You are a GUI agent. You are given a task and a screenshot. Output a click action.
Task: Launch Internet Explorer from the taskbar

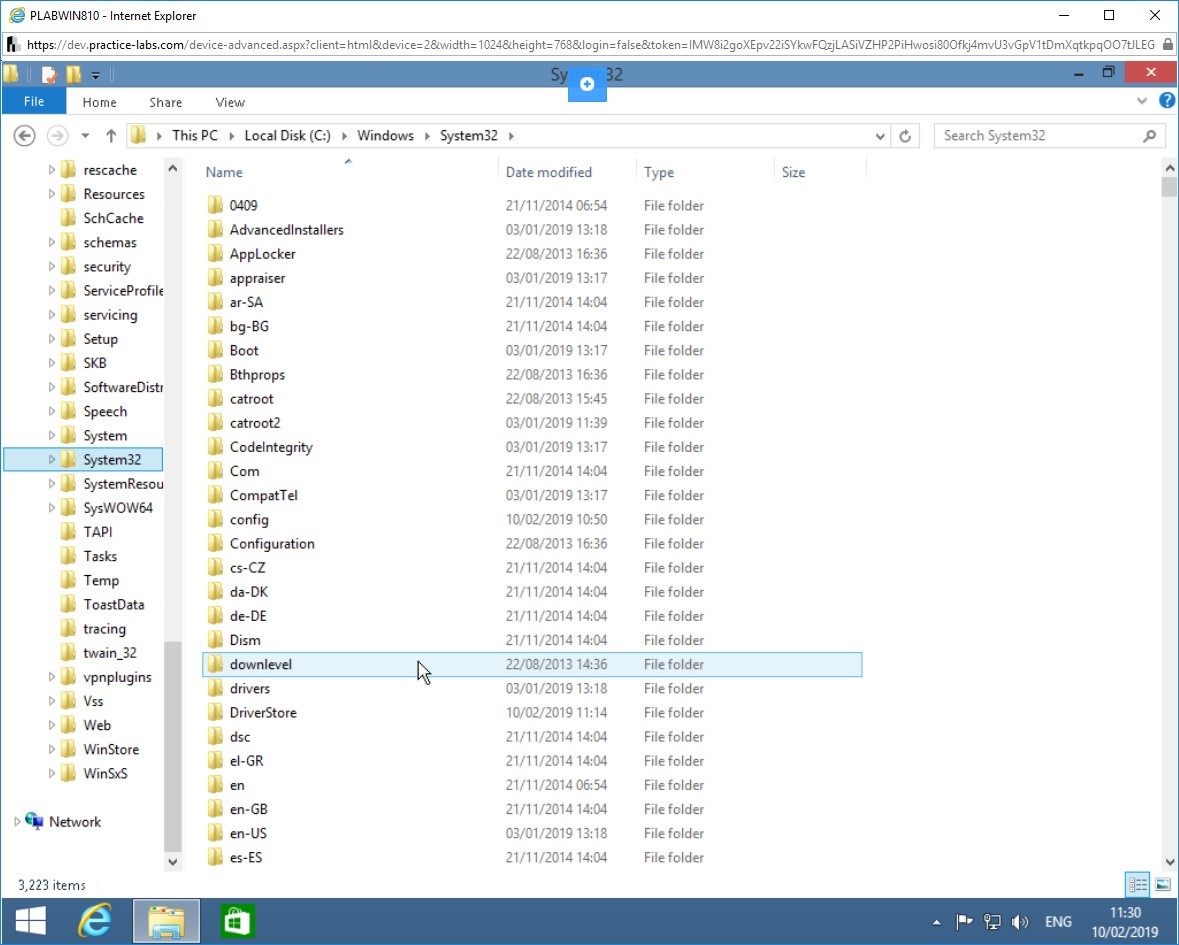(95, 920)
